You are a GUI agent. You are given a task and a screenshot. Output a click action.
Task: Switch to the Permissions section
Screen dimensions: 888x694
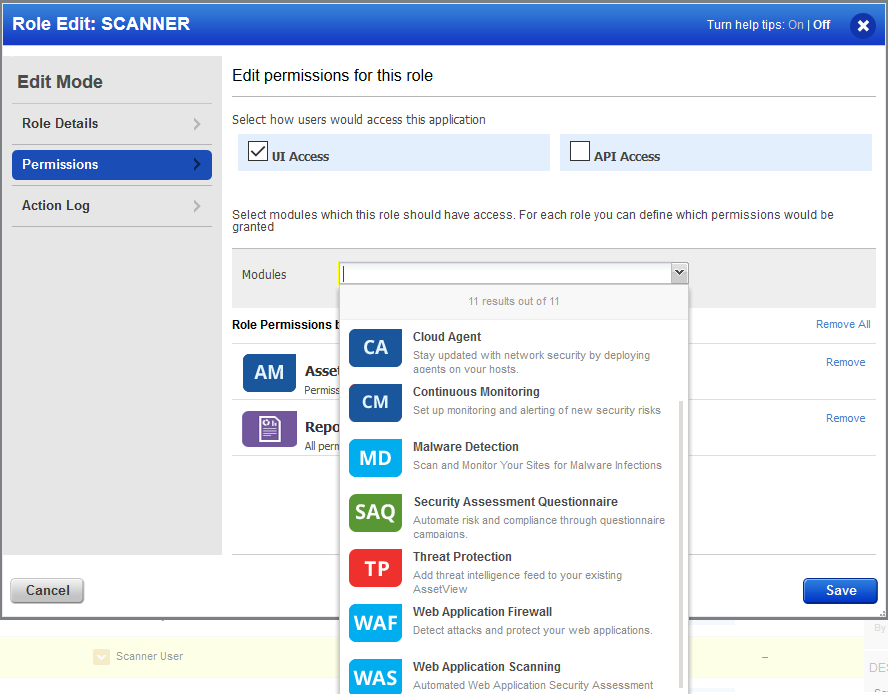tap(111, 165)
